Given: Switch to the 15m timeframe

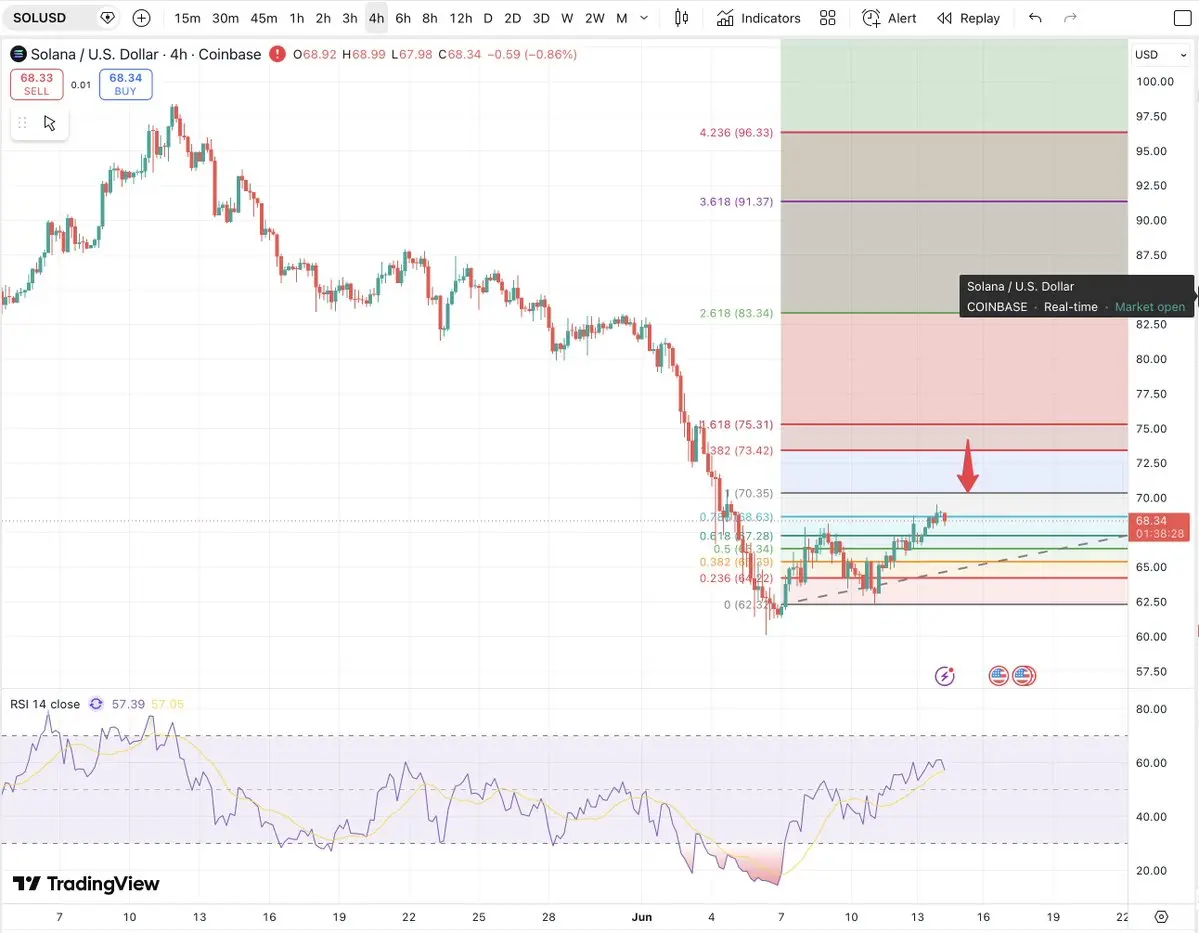Looking at the screenshot, I should 187,18.
